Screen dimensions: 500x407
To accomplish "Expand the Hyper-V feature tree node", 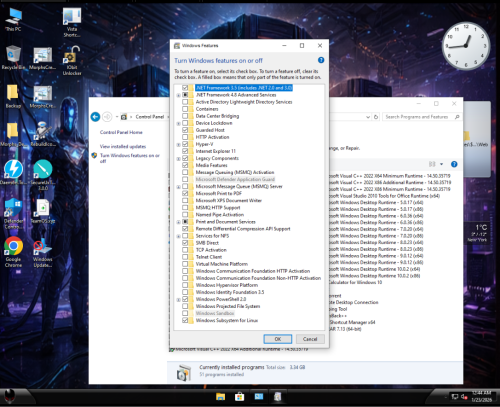I will click(x=178, y=145).
